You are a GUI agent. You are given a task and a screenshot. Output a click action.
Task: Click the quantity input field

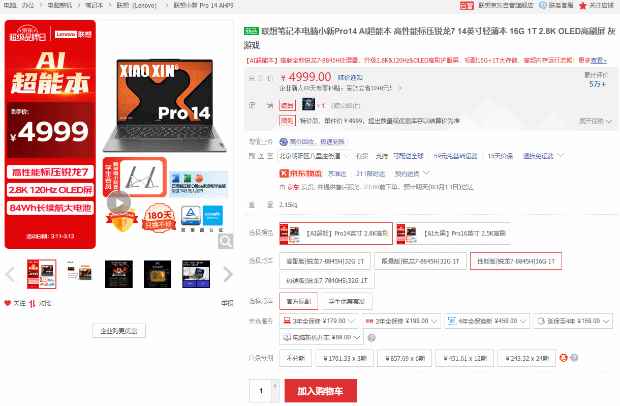pyautogui.click(x=261, y=391)
